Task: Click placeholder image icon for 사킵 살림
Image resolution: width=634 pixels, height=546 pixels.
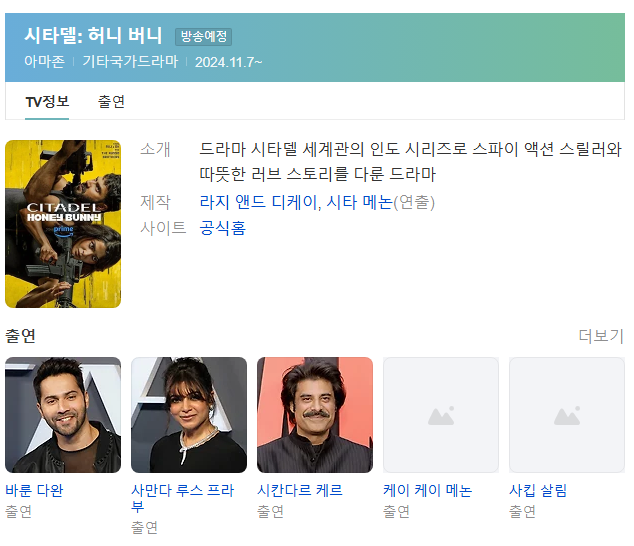Action: [567, 415]
